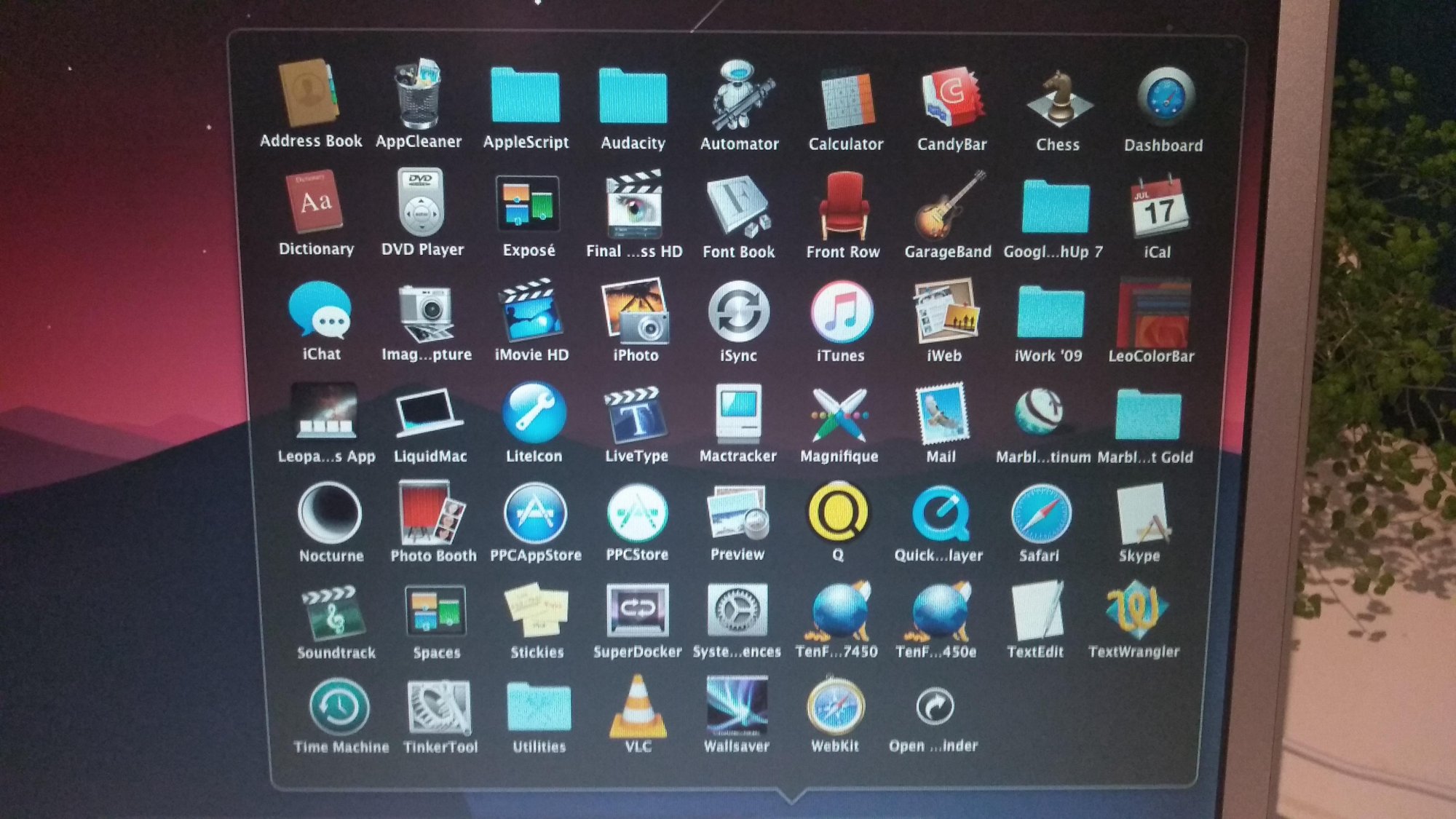The image size is (1456, 819).
Task: Launch Dashboard gauge icon
Action: tap(1164, 98)
